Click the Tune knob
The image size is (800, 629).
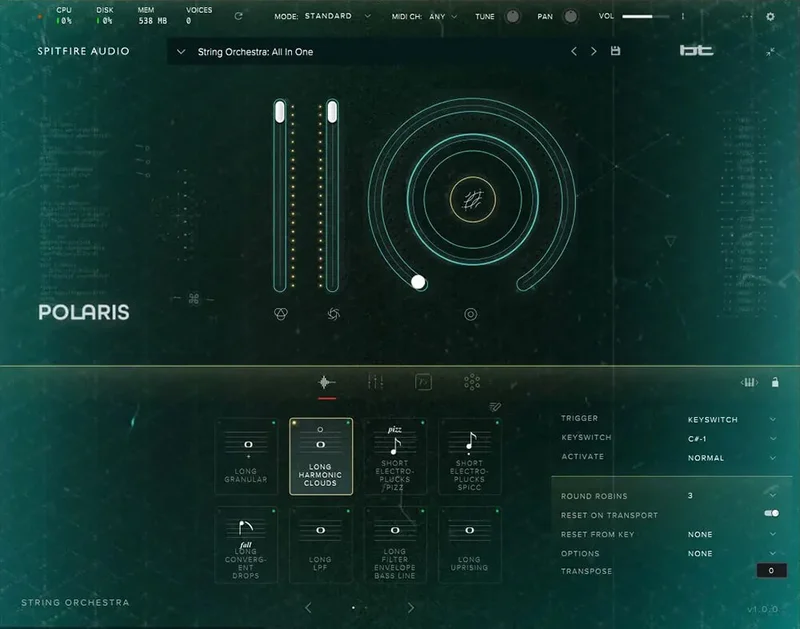coord(512,16)
